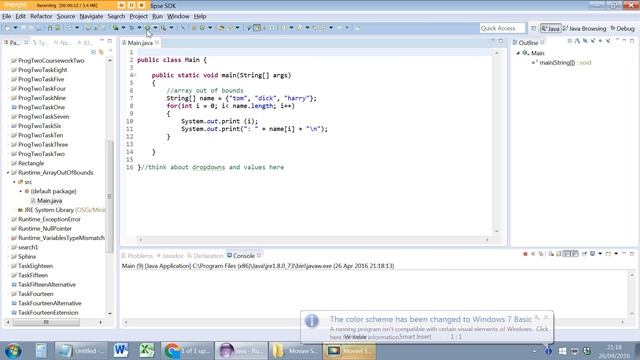Click the Print toolbar icon

tap(38, 28)
